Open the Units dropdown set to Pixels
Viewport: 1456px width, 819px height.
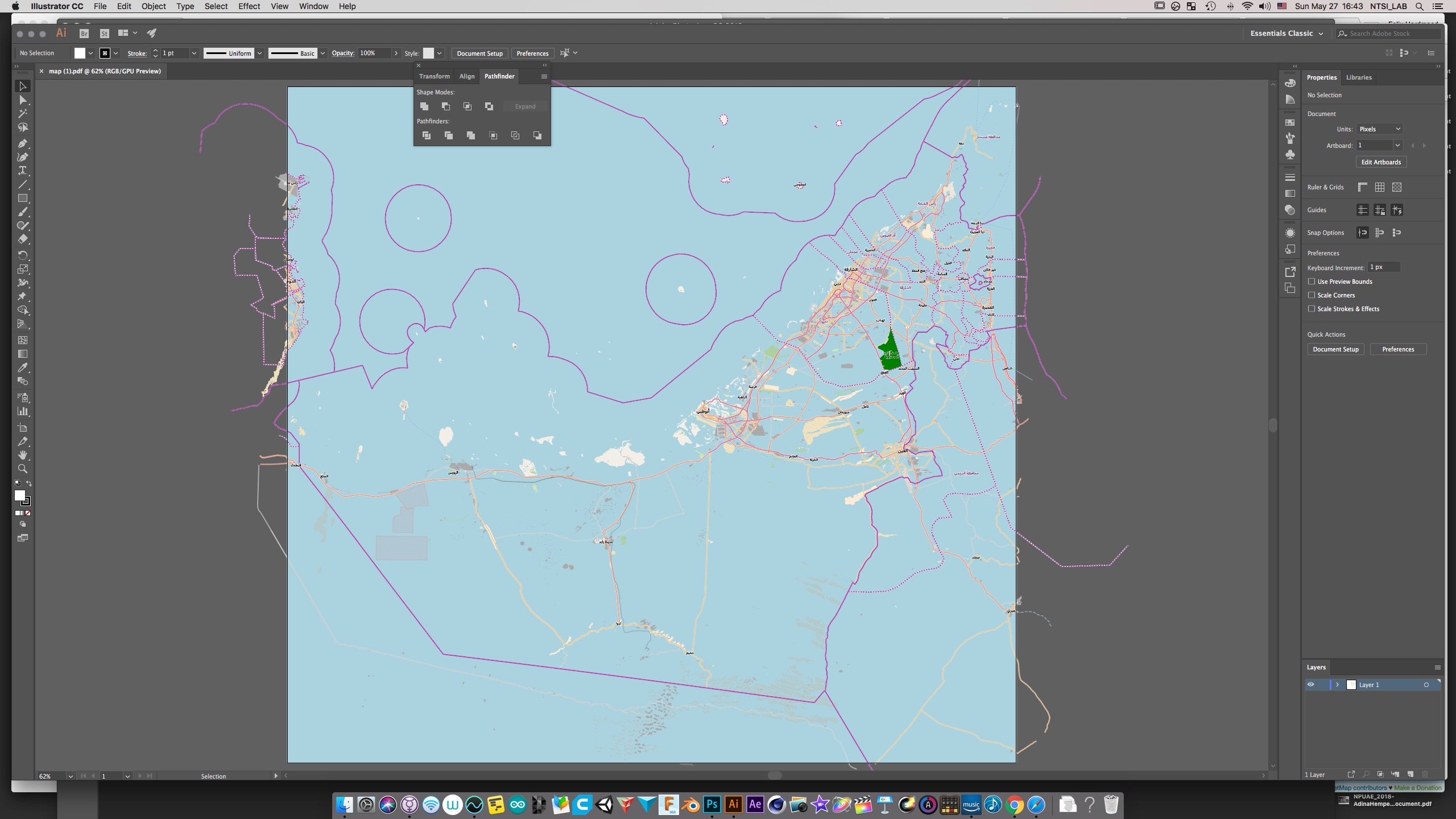[x=1379, y=129]
